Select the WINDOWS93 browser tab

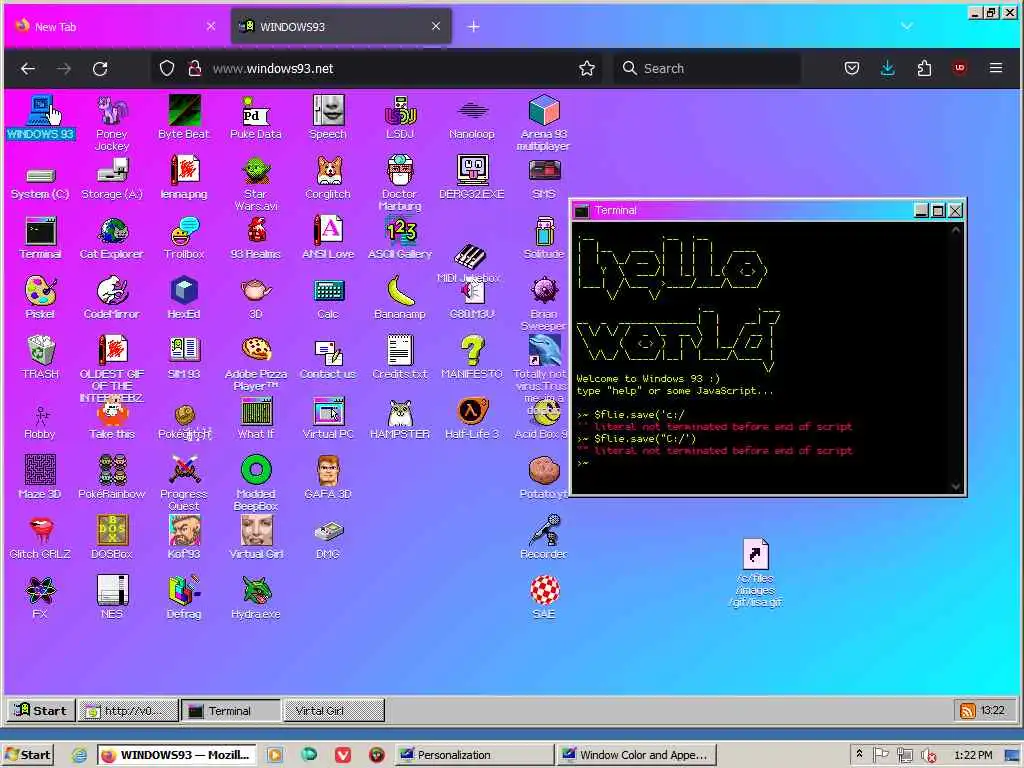pyautogui.click(x=341, y=27)
